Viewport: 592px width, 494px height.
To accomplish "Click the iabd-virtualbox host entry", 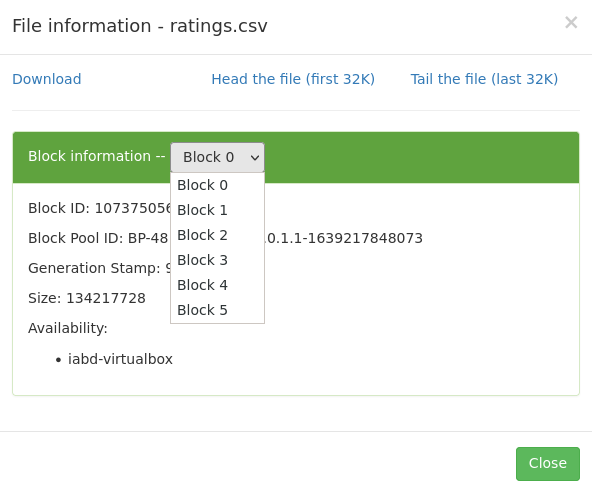I will point(120,359).
